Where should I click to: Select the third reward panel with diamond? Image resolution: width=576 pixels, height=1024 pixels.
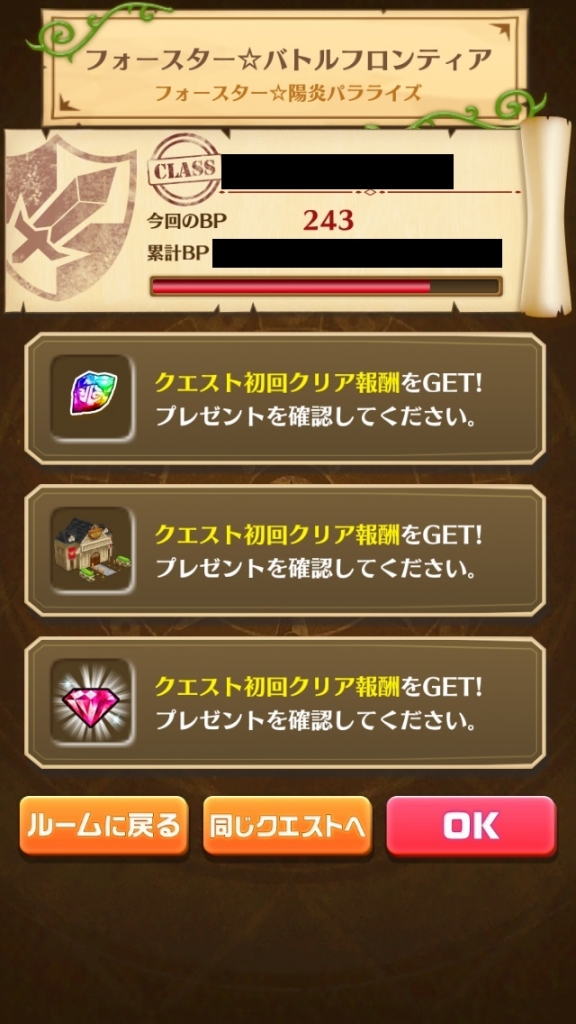pos(285,703)
